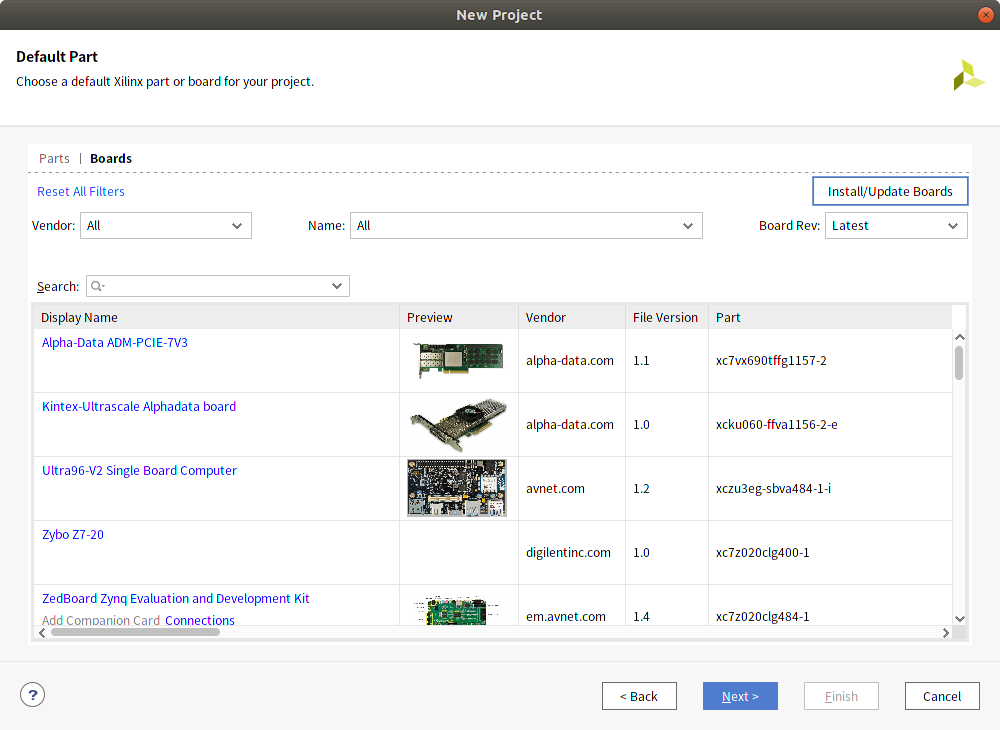The image size is (1000, 730).
Task: Focus the Search input field
Action: pos(217,286)
